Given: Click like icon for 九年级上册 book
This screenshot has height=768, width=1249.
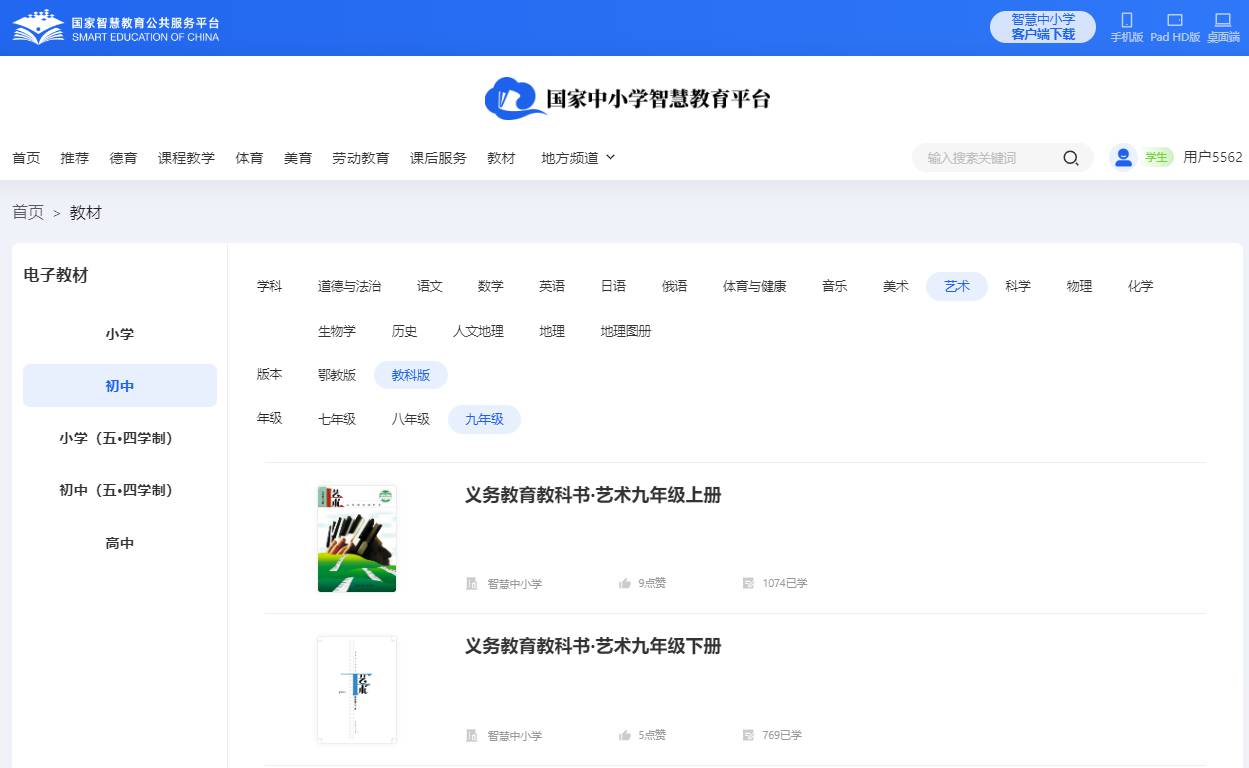Looking at the screenshot, I should tap(625, 583).
